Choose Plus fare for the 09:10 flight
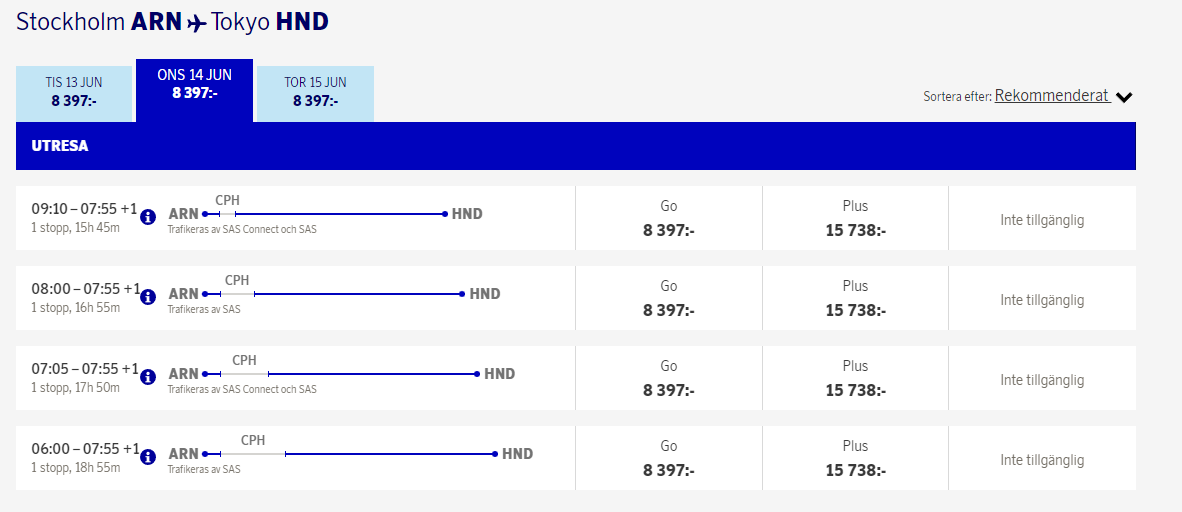Screen dimensions: 1182x512 [x=855, y=218]
